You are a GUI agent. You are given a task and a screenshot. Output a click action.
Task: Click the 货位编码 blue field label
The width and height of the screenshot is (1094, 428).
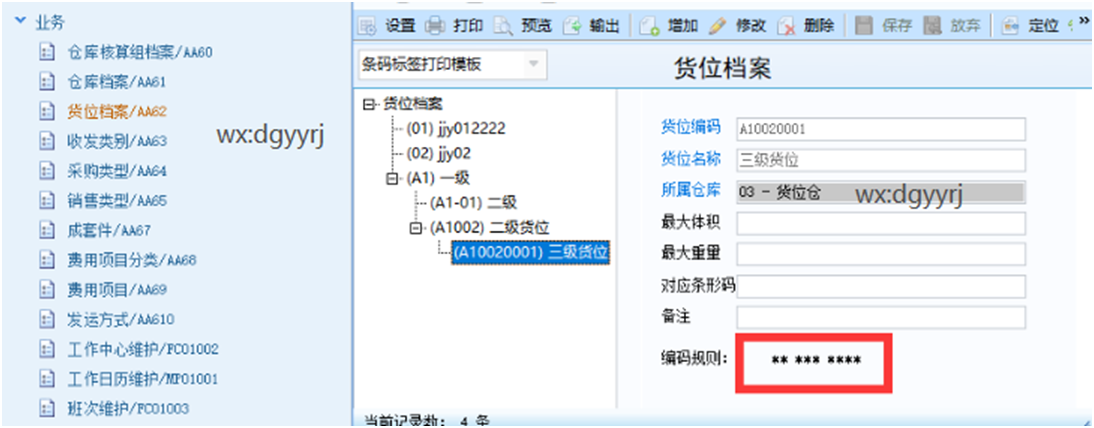(x=690, y=127)
